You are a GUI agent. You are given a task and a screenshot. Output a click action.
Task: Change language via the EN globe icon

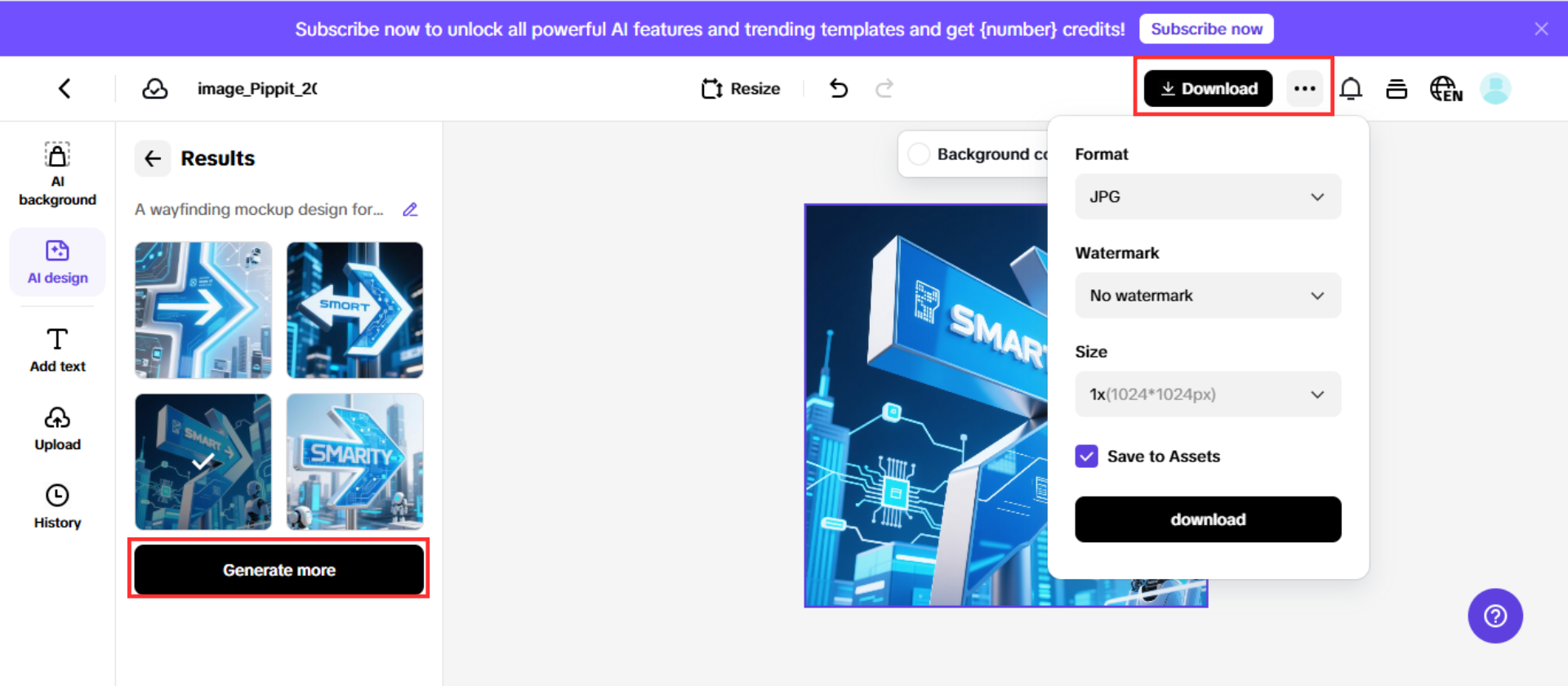tap(1445, 88)
